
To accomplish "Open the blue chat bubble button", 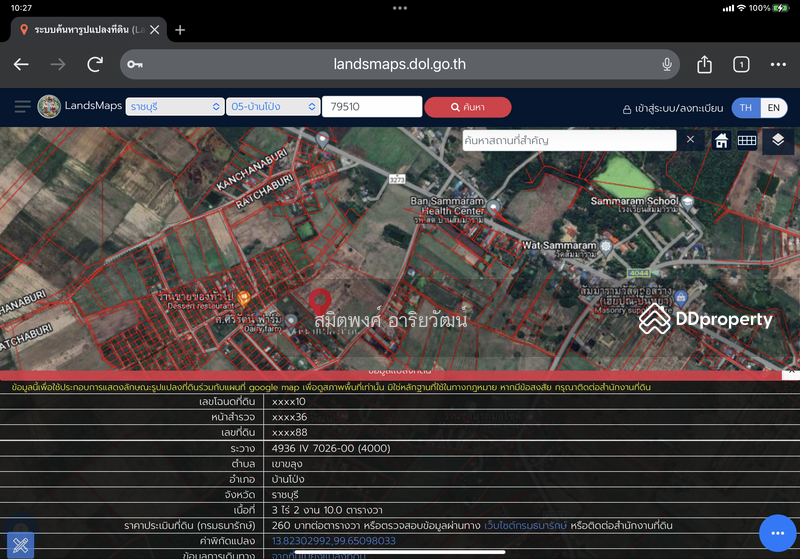I will pyautogui.click(x=778, y=533).
